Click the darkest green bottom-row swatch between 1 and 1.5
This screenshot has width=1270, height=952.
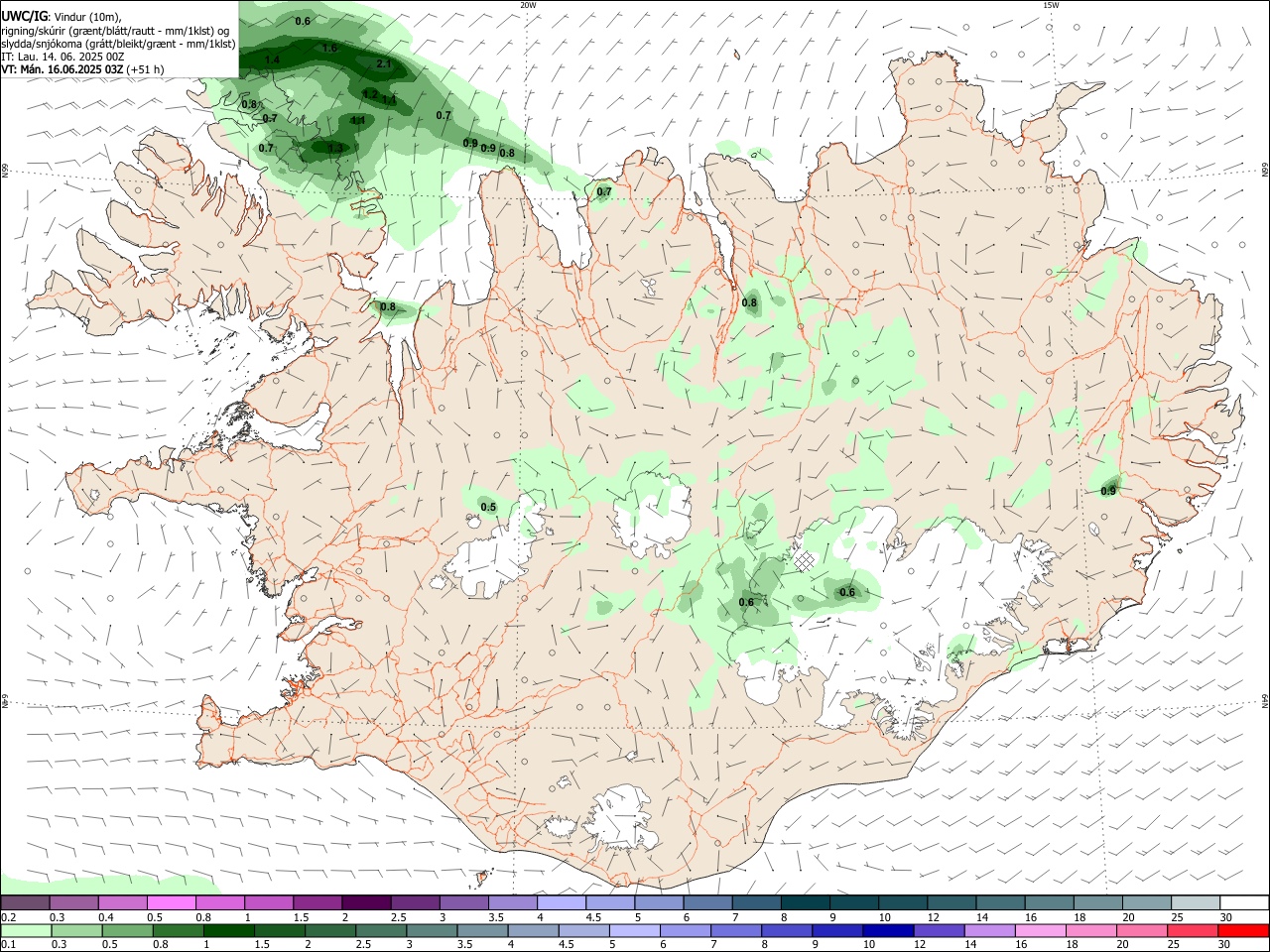(229, 930)
